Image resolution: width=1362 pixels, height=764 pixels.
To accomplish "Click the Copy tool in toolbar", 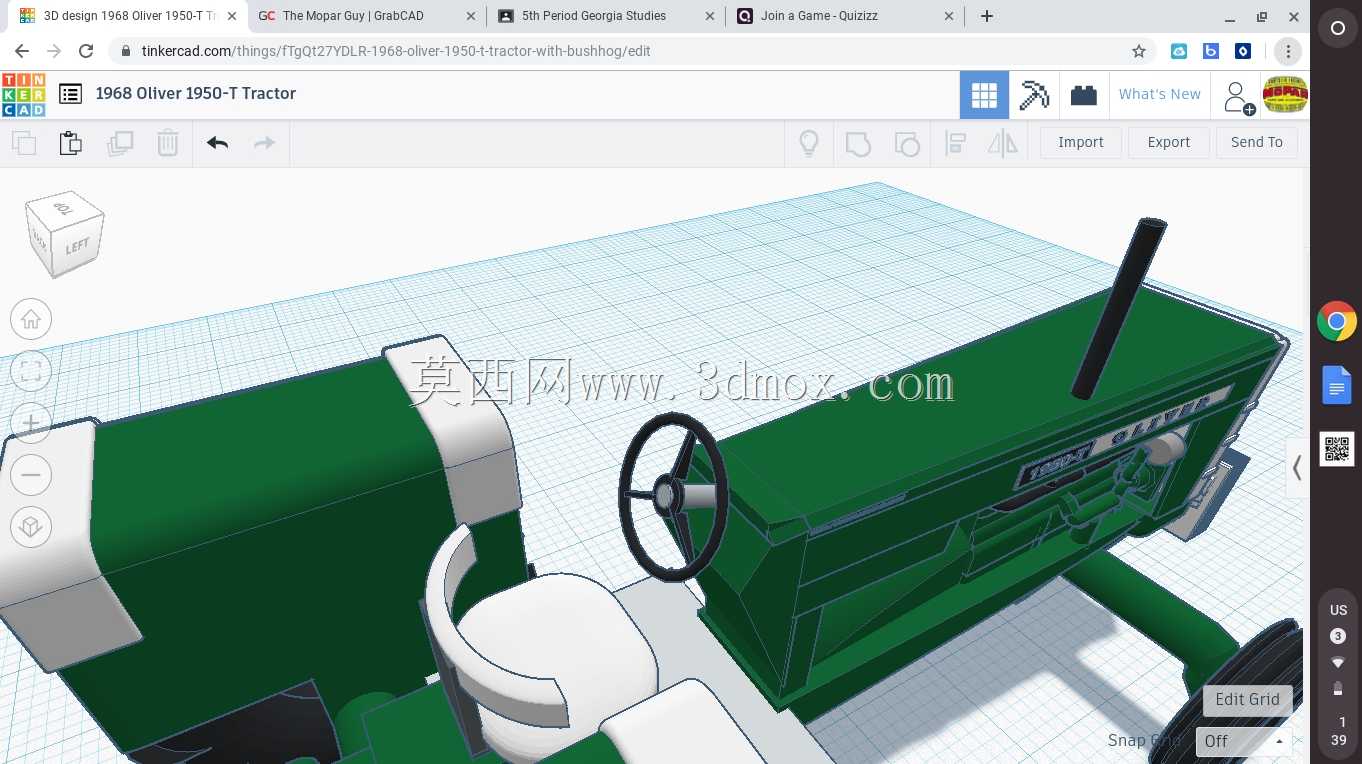I will [24, 143].
